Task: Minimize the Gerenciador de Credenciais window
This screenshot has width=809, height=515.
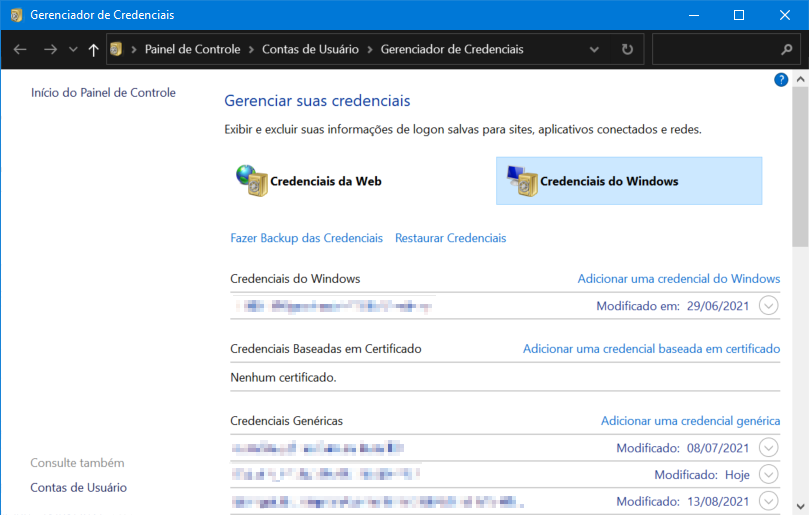Action: click(694, 15)
